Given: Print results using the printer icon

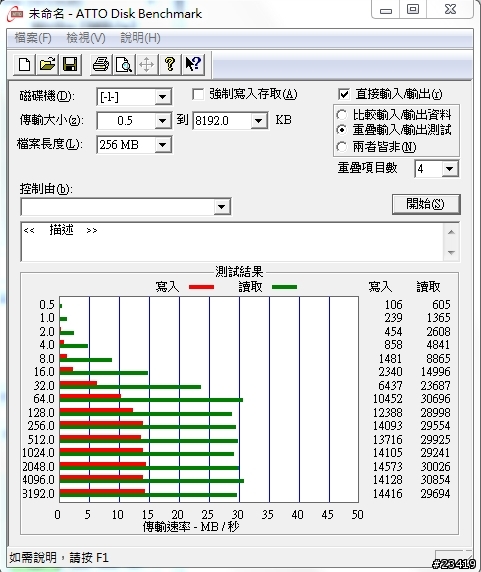Looking at the screenshot, I should [x=101, y=65].
